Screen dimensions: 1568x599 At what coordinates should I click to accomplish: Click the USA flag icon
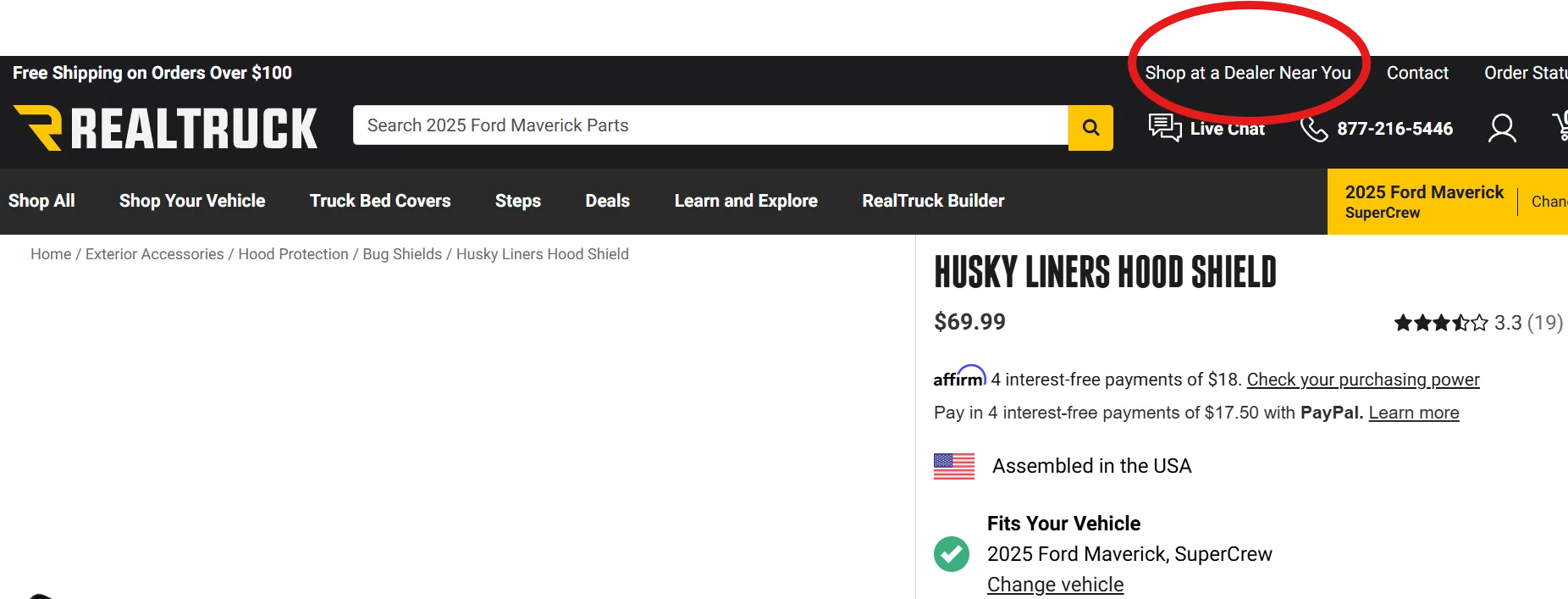pos(954,466)
